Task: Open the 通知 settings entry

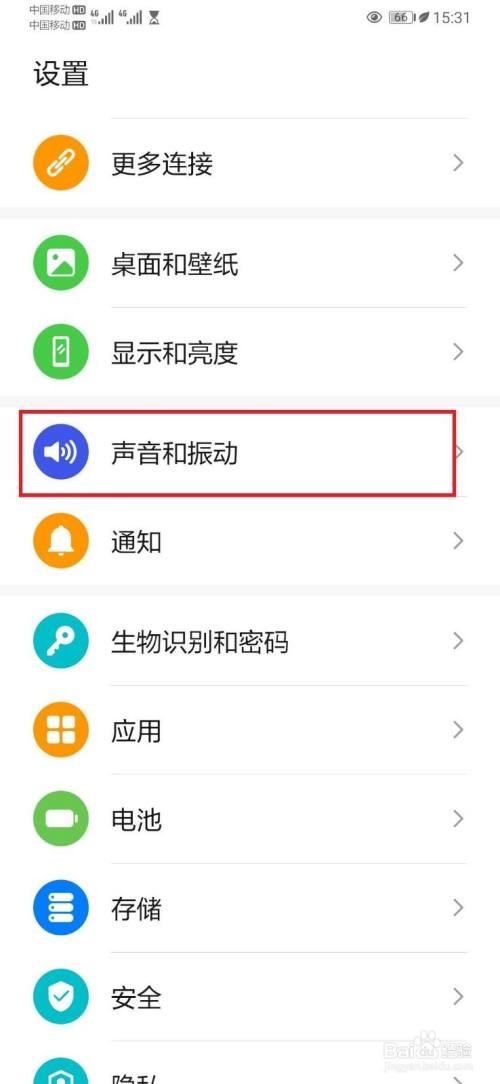Action: [250, 541]
